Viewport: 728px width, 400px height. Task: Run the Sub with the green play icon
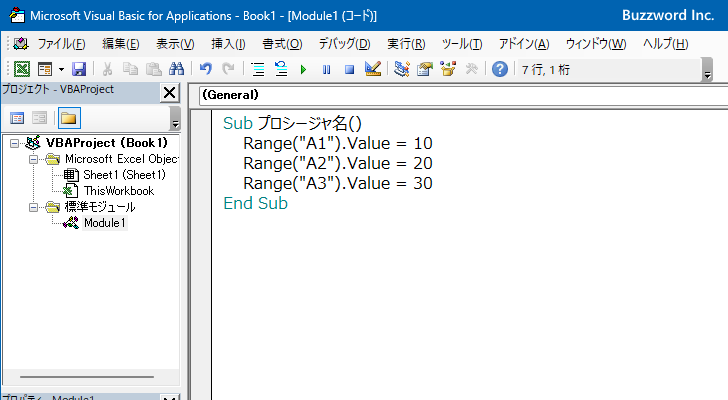304,70
